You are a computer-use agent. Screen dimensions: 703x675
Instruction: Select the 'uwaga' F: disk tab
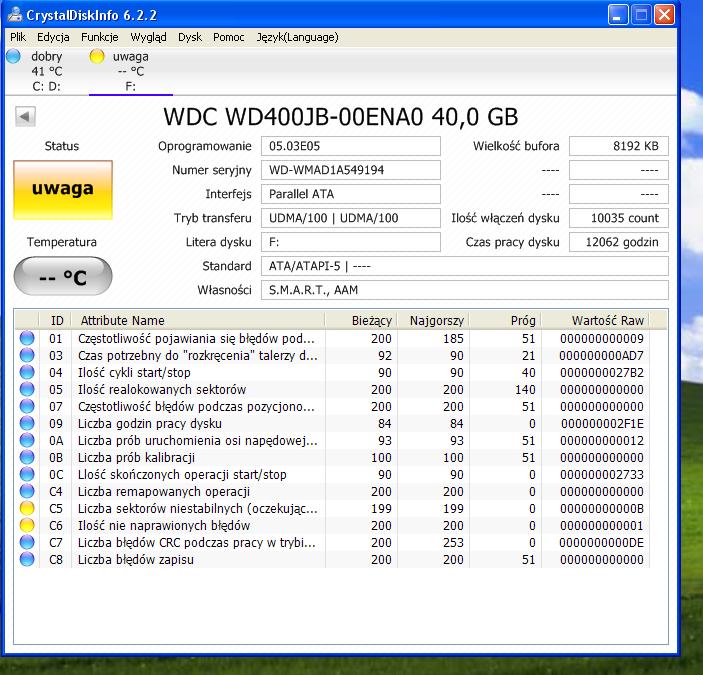[130, 71]
